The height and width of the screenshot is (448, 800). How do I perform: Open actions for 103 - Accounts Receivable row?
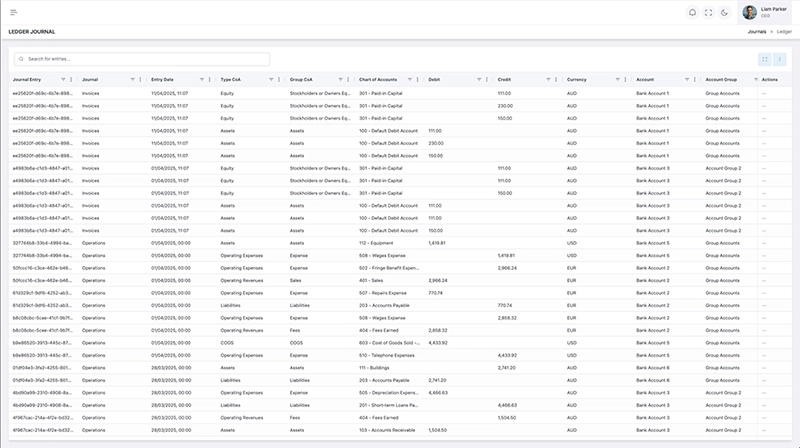pyautogui.click(x=764, y=430)
